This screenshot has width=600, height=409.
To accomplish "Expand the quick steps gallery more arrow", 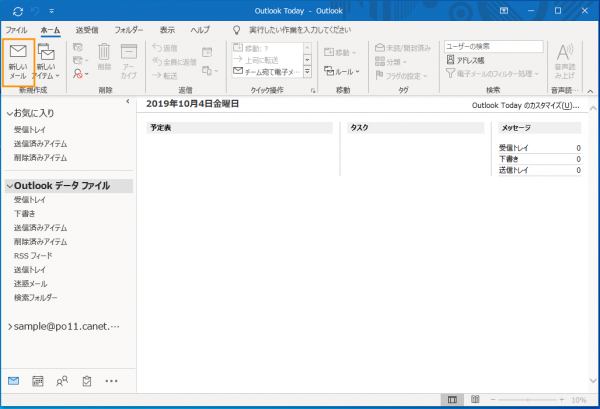I will click(x=307, y=72).
